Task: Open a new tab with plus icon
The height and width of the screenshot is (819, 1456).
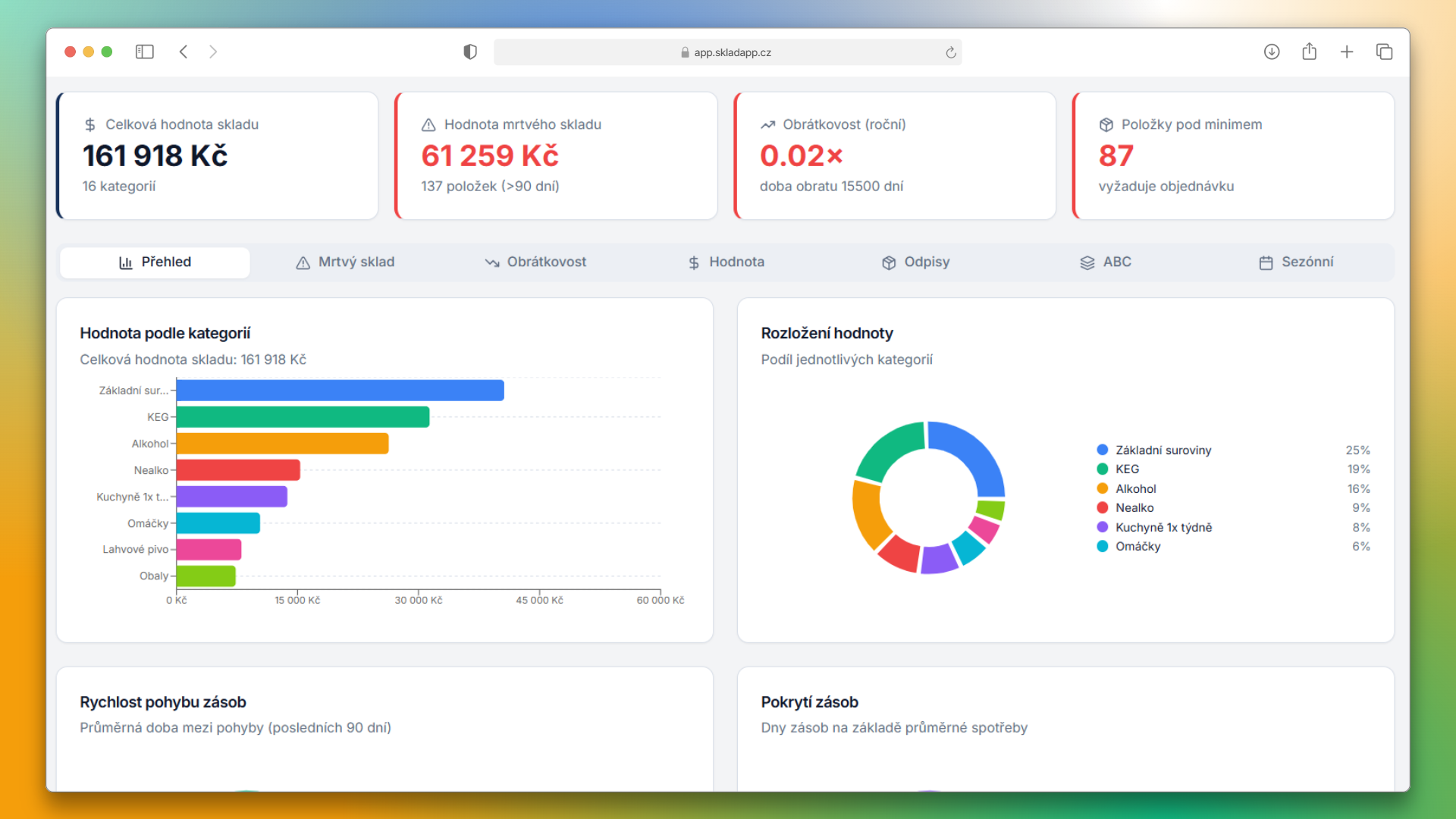Action: [1347, 52]
